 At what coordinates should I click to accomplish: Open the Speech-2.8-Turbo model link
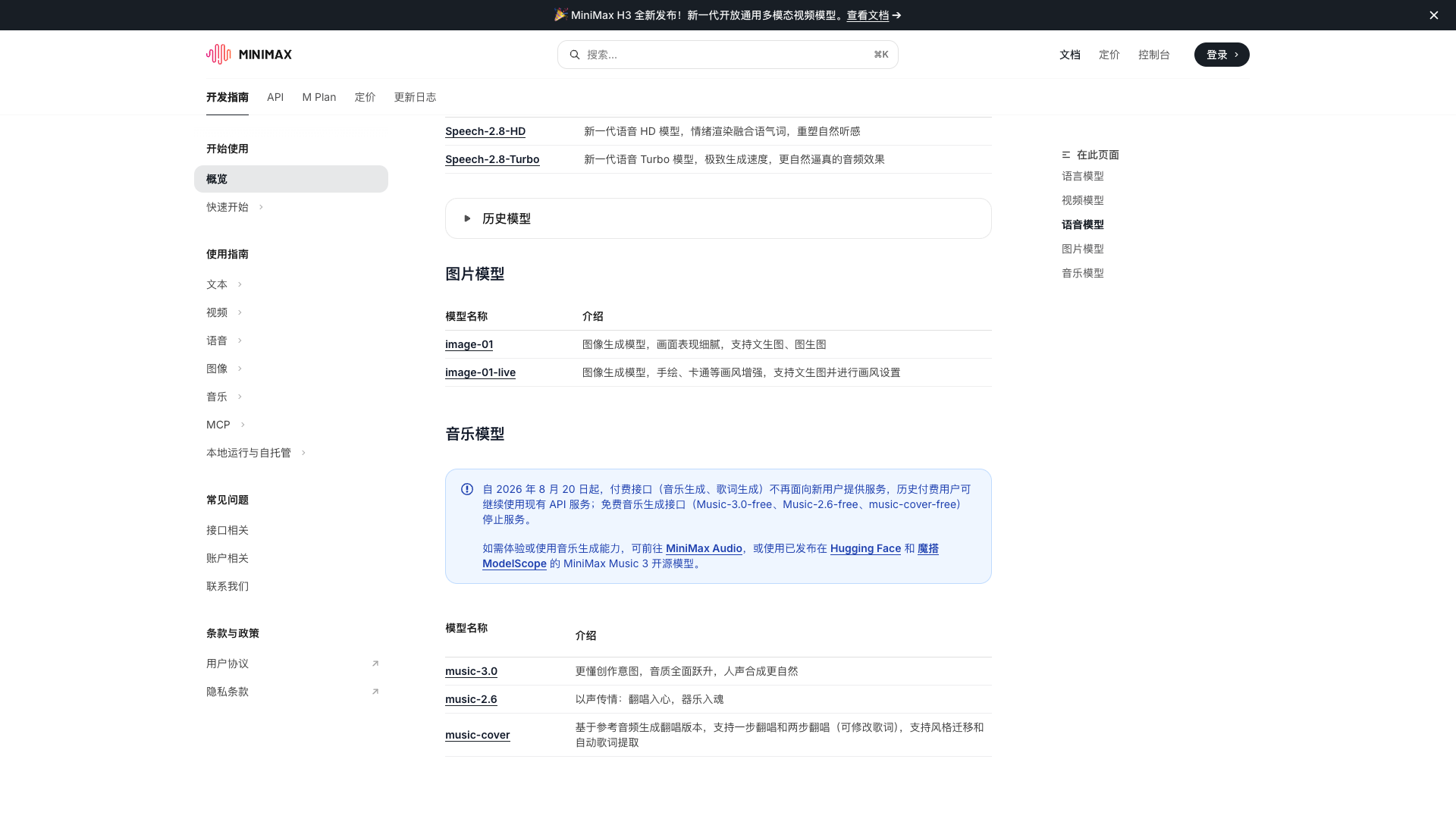(x=492, y=159)
